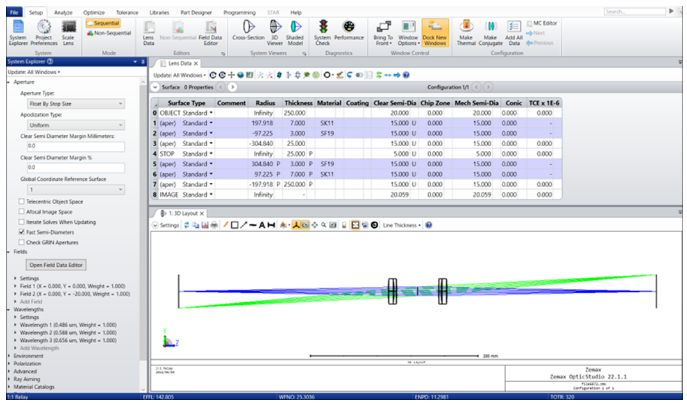Open the File menu

pyautogui.click(x=14, y=12)
